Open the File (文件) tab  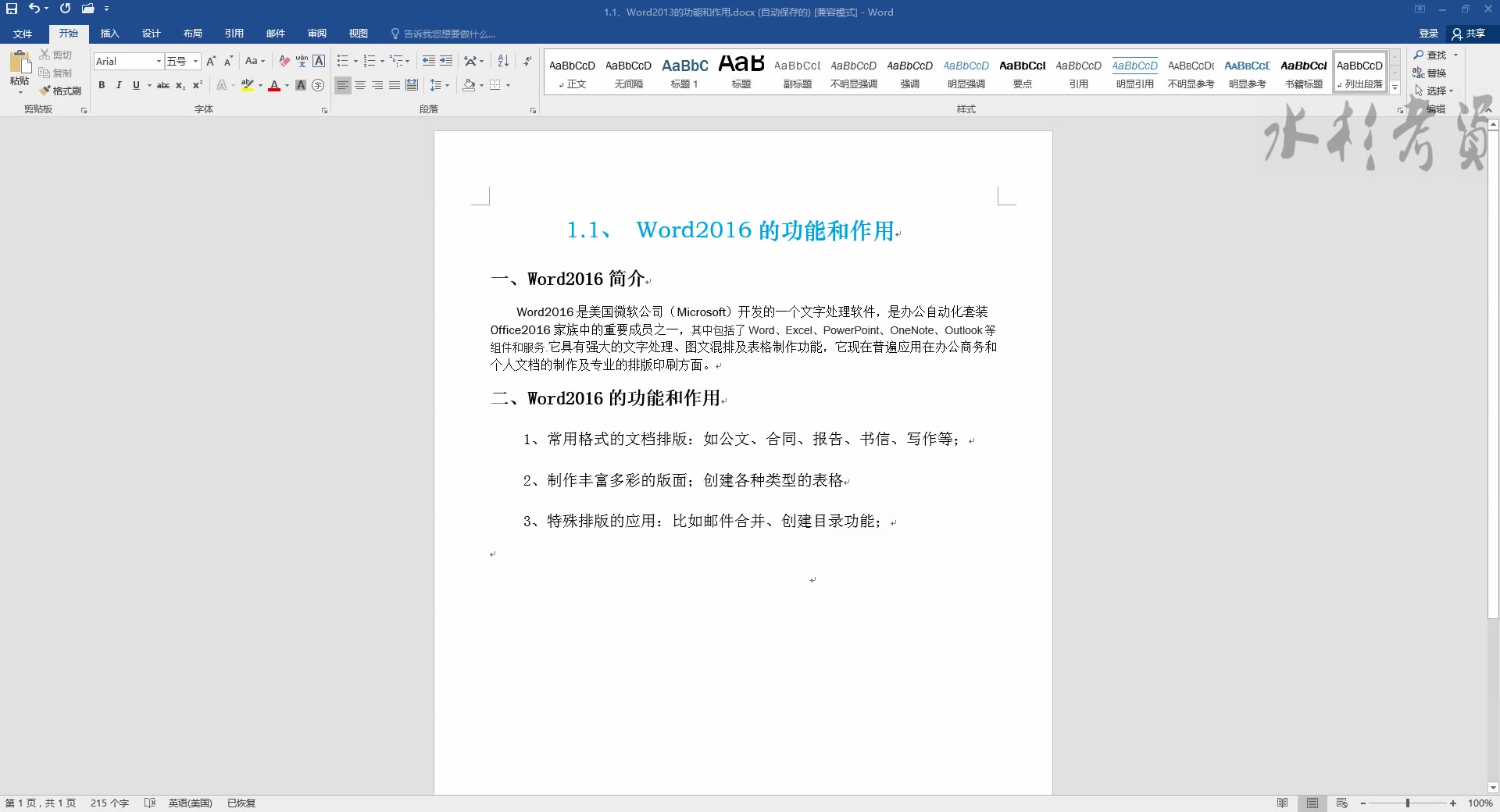[23, 34]
